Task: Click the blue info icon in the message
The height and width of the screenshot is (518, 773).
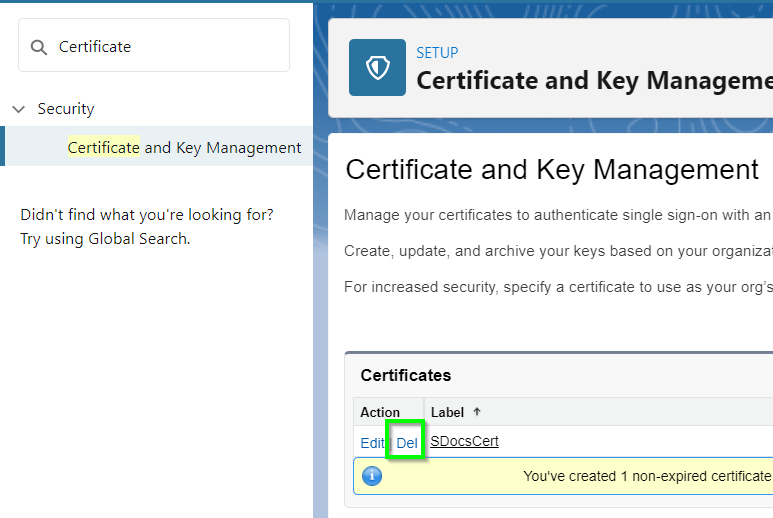Action: point(372,476)
